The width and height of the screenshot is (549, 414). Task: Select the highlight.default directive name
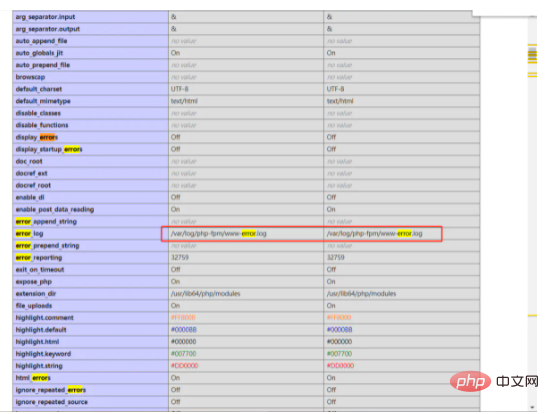point(41,330)
